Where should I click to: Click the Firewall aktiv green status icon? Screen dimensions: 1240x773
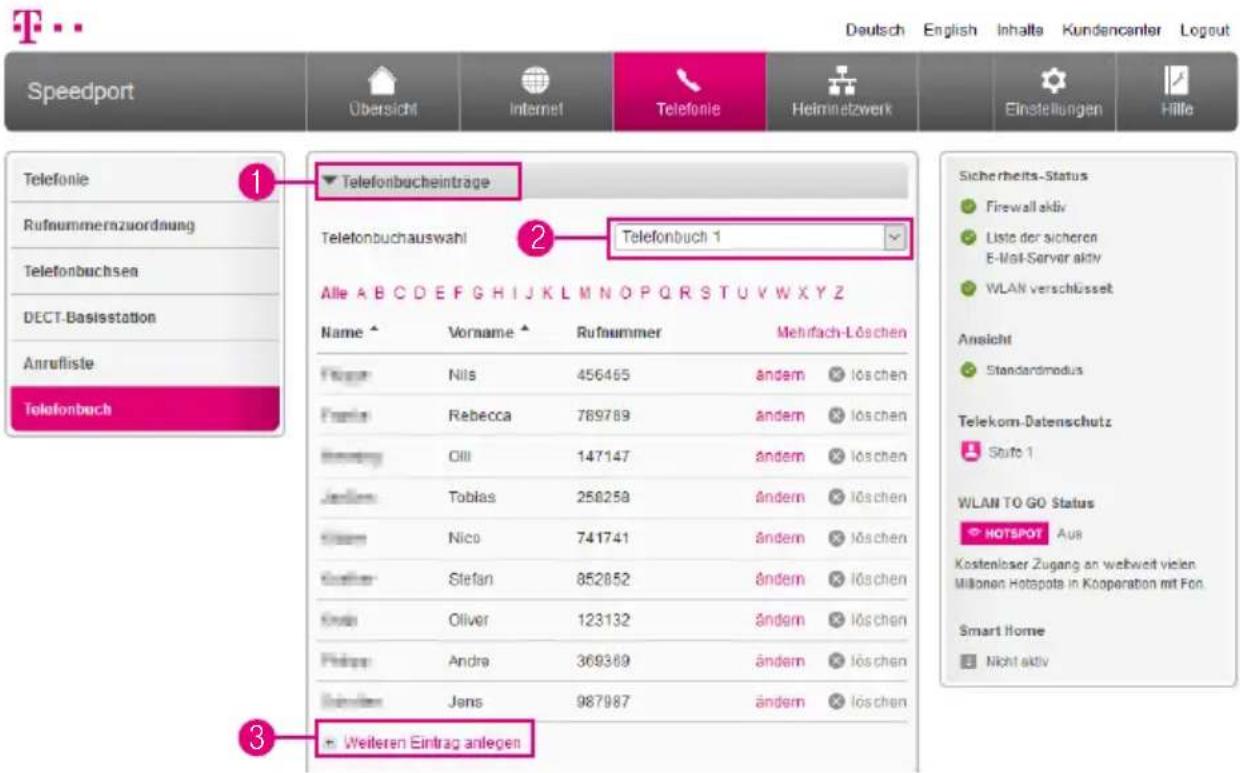pyautogui.click(x=967, y=207)
